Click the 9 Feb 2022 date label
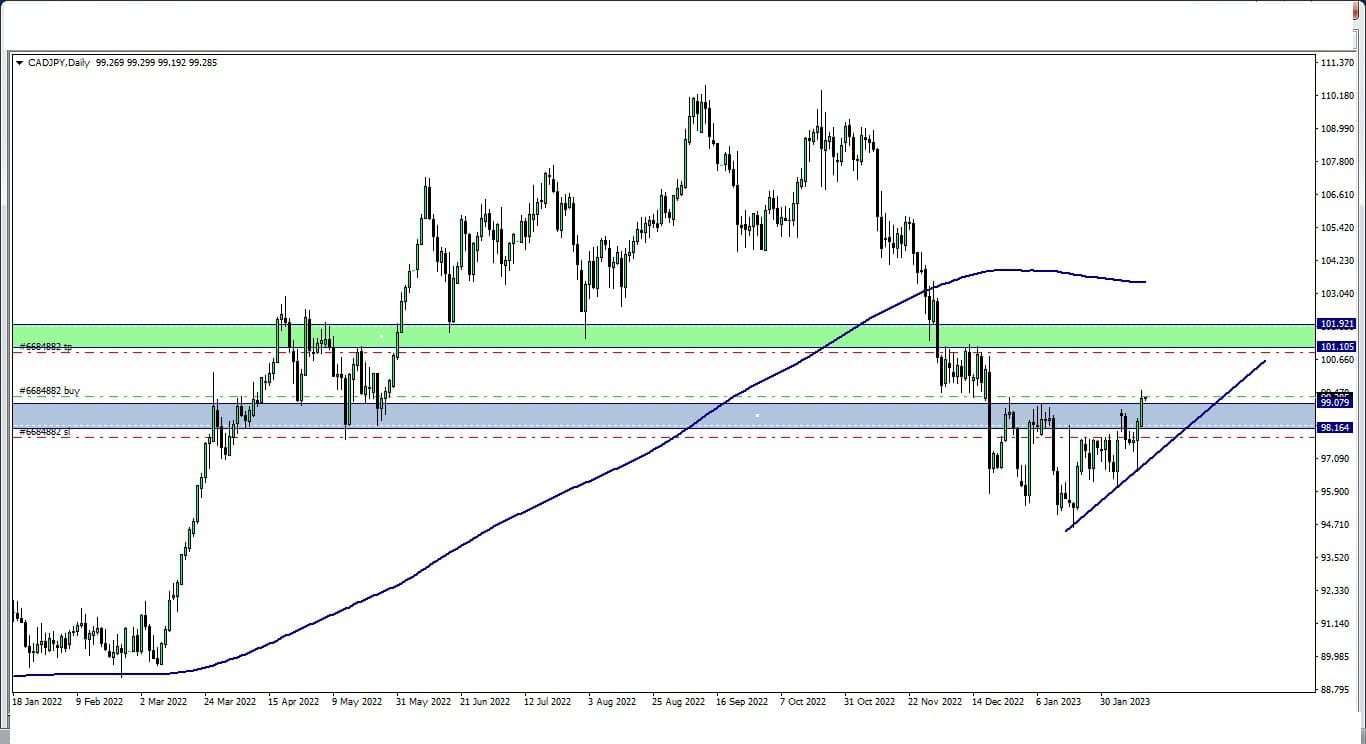Image resolution: width=1366 pixels, height=744 pixels. click(x=100, y=702)
